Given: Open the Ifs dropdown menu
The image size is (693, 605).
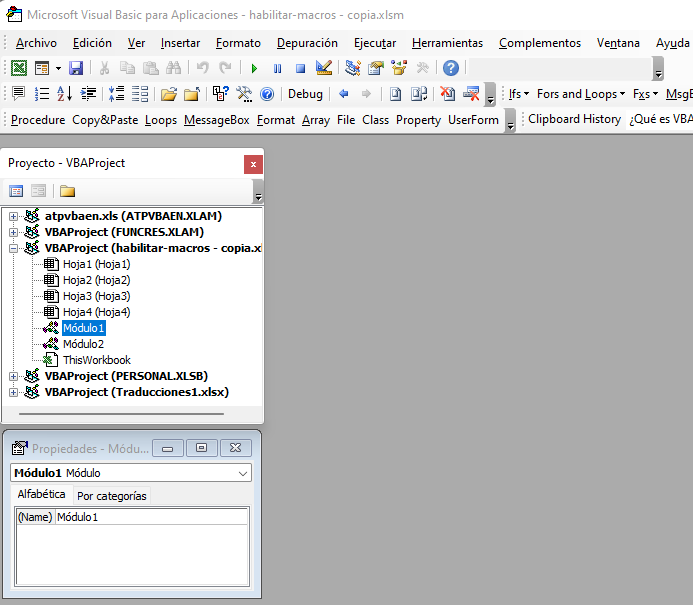Looking at the screenshot, I should [x=518, y=94].
